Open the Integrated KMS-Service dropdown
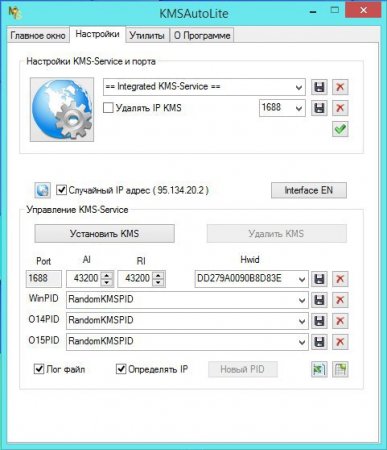 point(299,87)
